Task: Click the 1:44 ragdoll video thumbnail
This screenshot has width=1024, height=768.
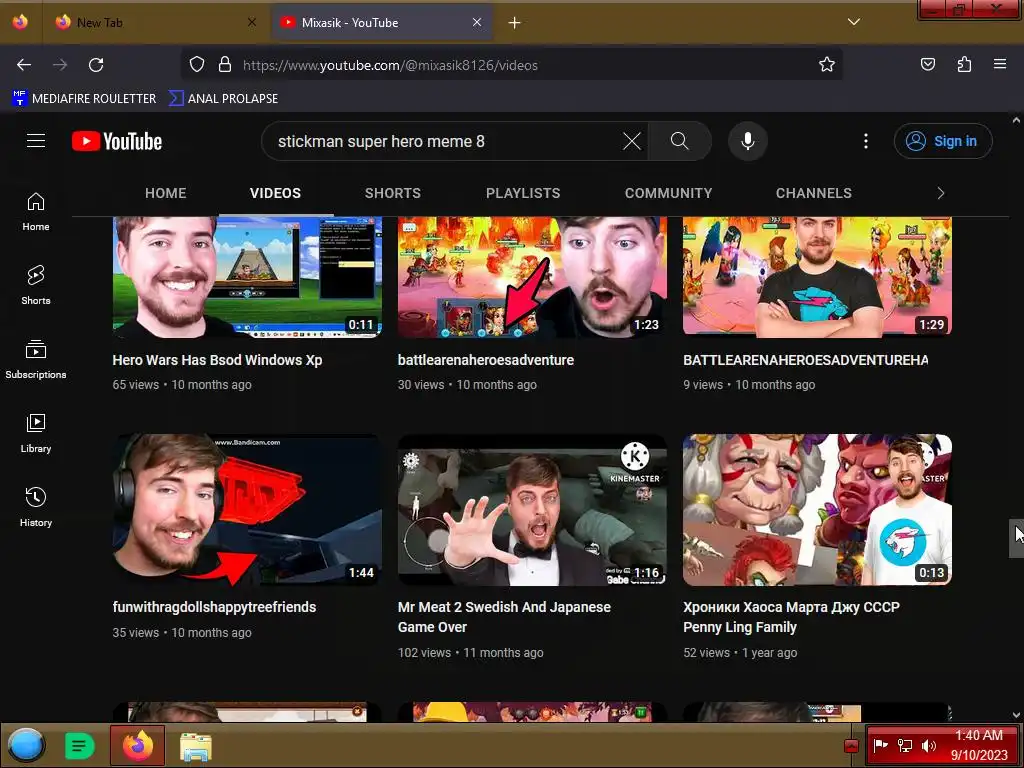Action: tap(247, 509)
